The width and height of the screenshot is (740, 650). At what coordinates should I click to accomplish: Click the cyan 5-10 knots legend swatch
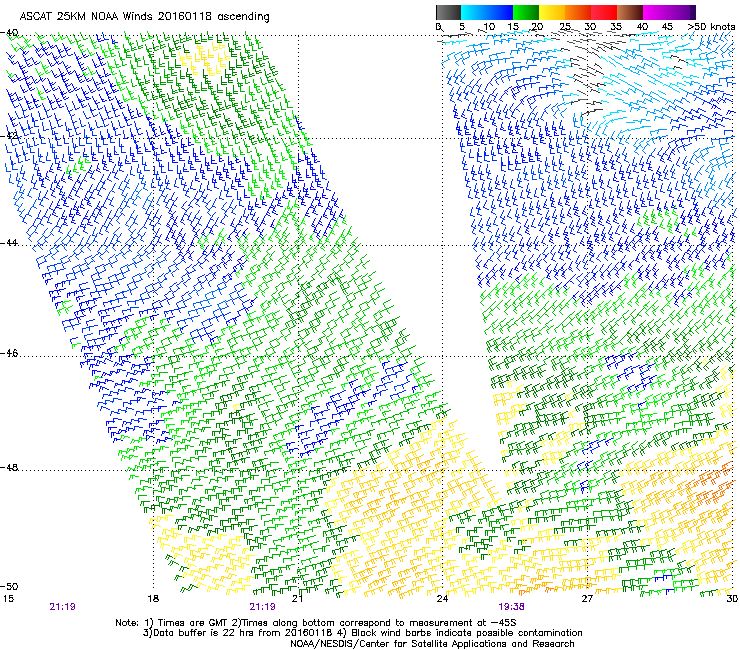[474, 12]
